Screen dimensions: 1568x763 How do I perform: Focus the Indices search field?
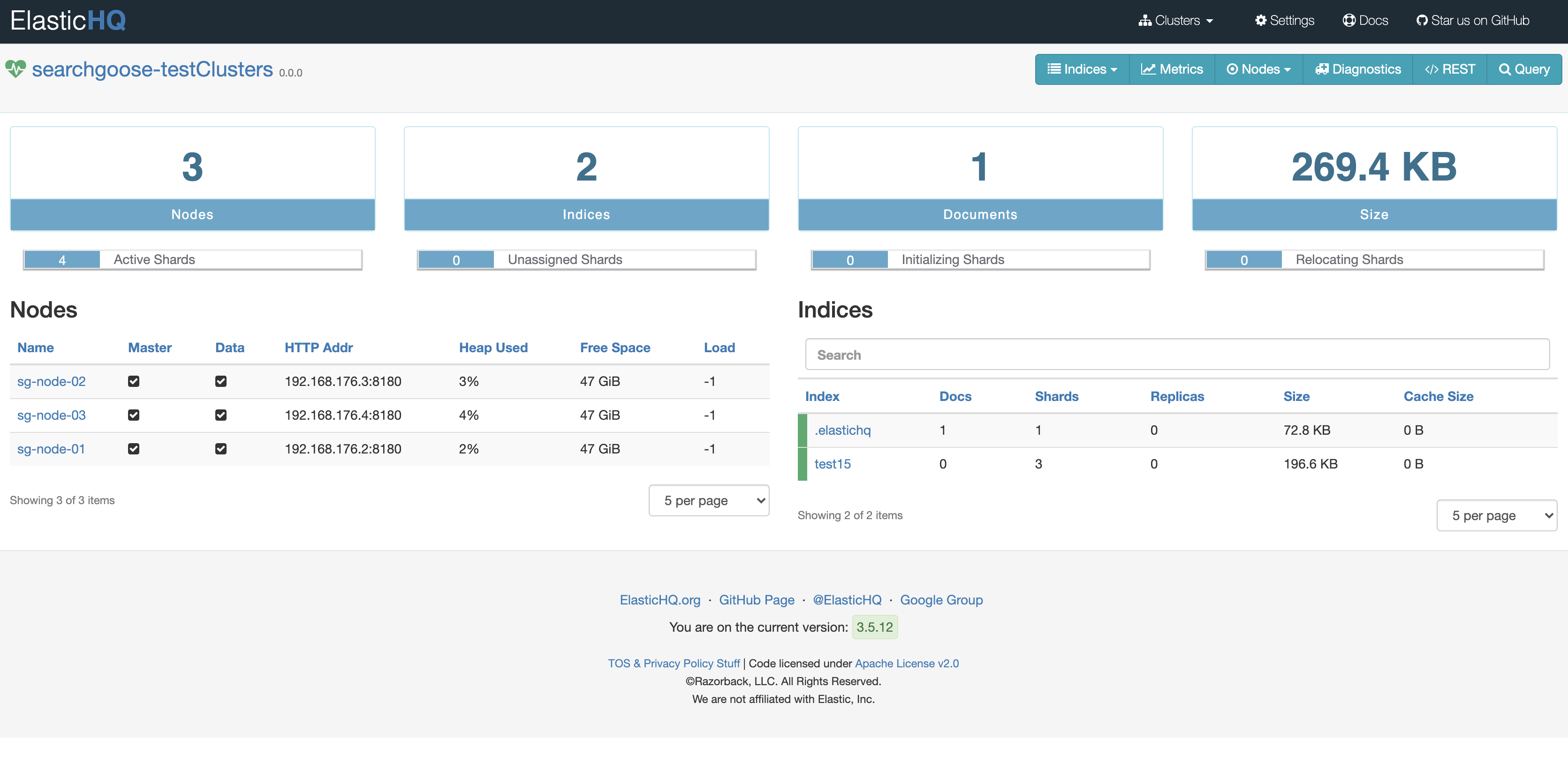click(x=1177, y=355)
